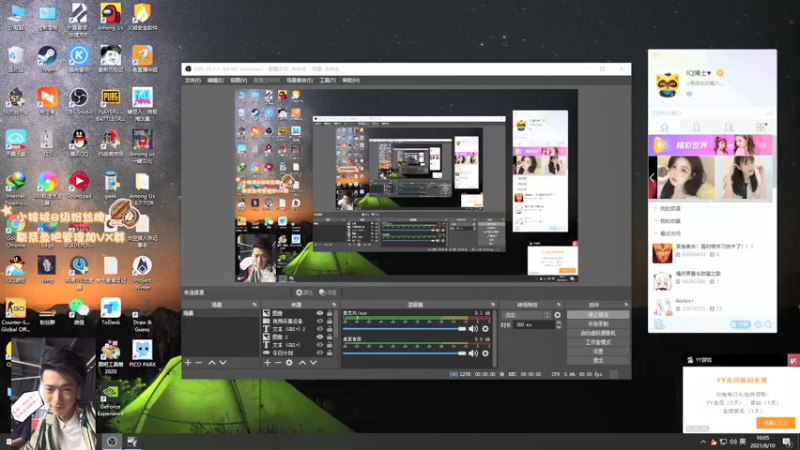Open the Project Winter desktop shortcut

pyautogui.click(x=142, y=273)
